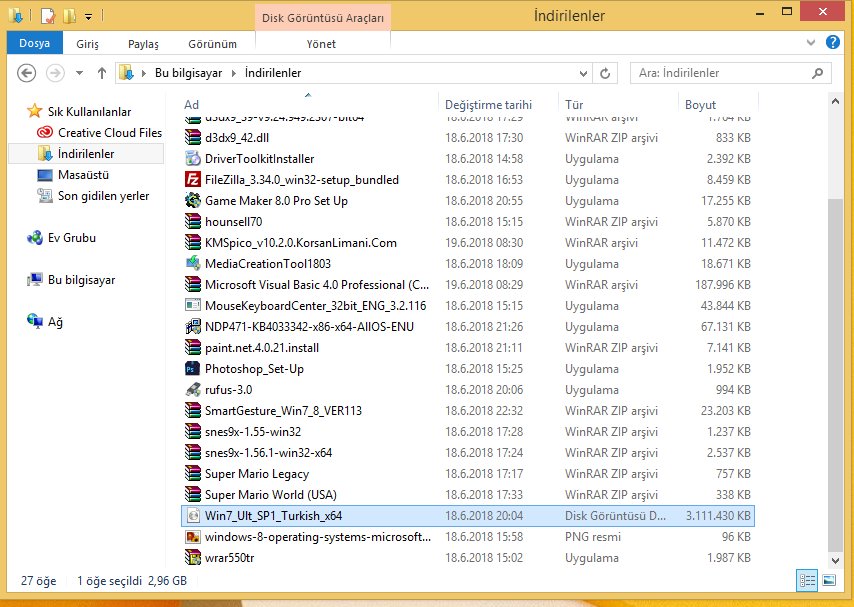Click the refresh button beside address bar
The width and height of the screenshot is (854, 607).
[x=605, y=73]
